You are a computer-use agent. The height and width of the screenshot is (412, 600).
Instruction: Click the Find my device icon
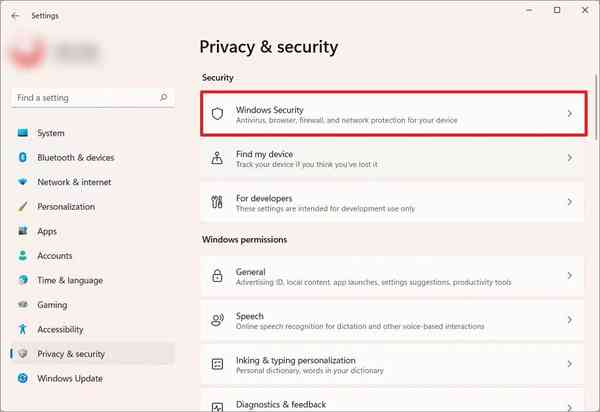[217, 158]
